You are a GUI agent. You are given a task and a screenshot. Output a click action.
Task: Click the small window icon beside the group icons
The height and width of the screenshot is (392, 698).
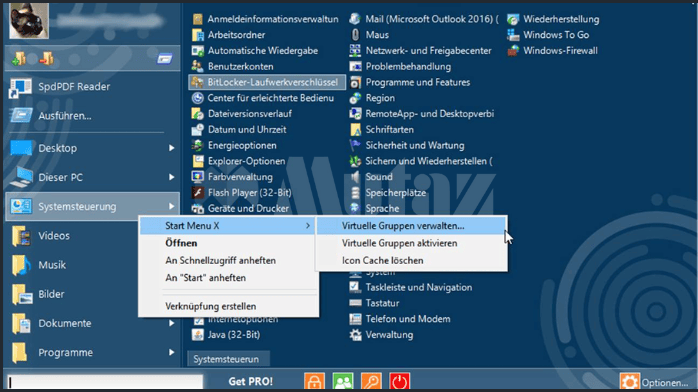pos(165,59)
